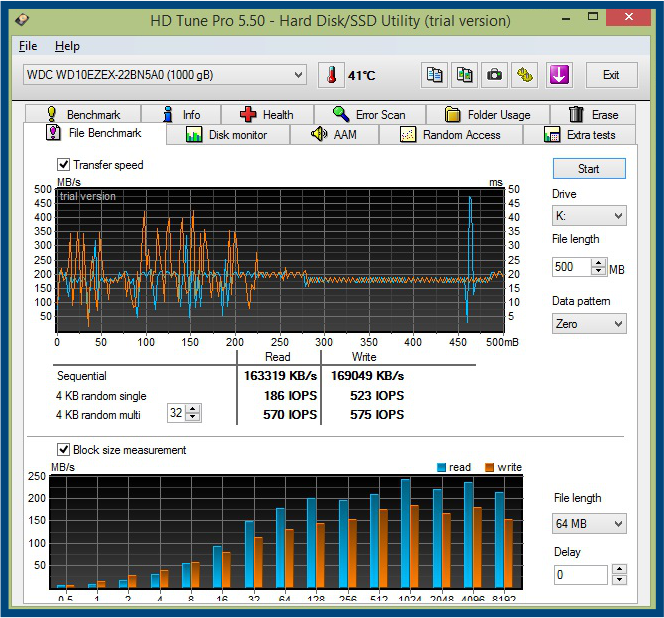Click the orange write legend swatch
Viewport: 664px width, 618px height.
pyautogui.click(x=490, y=467)
